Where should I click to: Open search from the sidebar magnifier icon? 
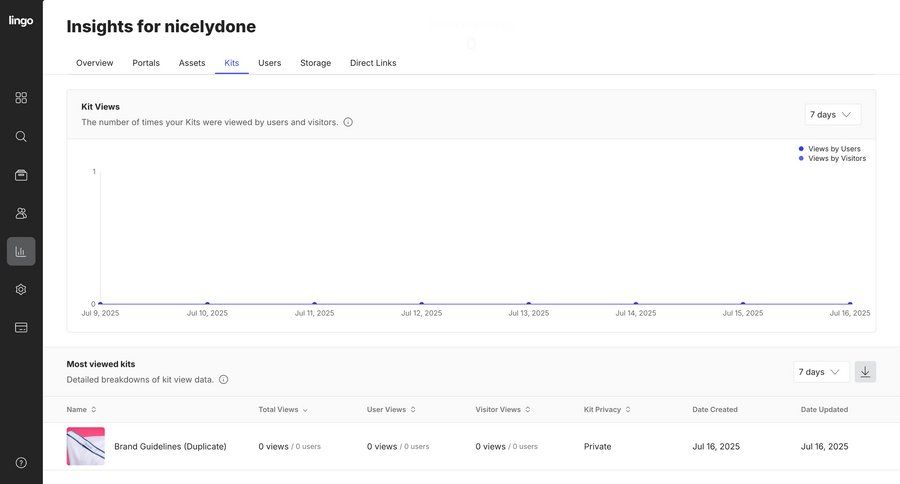pyautogui.click(x=21, y=136)
